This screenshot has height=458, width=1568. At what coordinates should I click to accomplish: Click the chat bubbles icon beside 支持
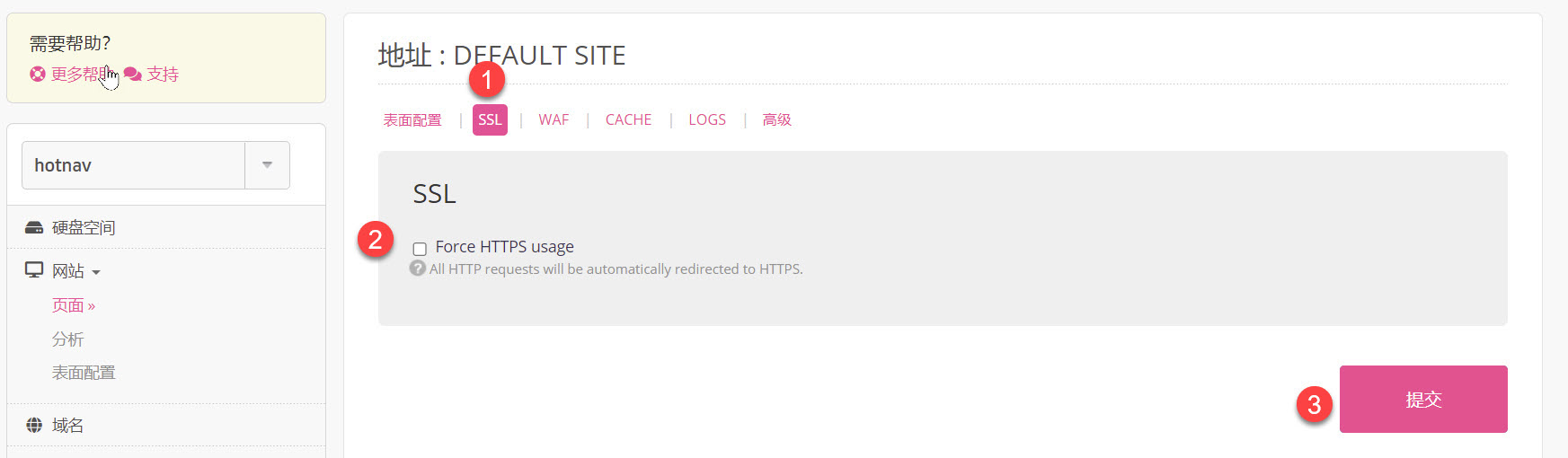point(133,75)
